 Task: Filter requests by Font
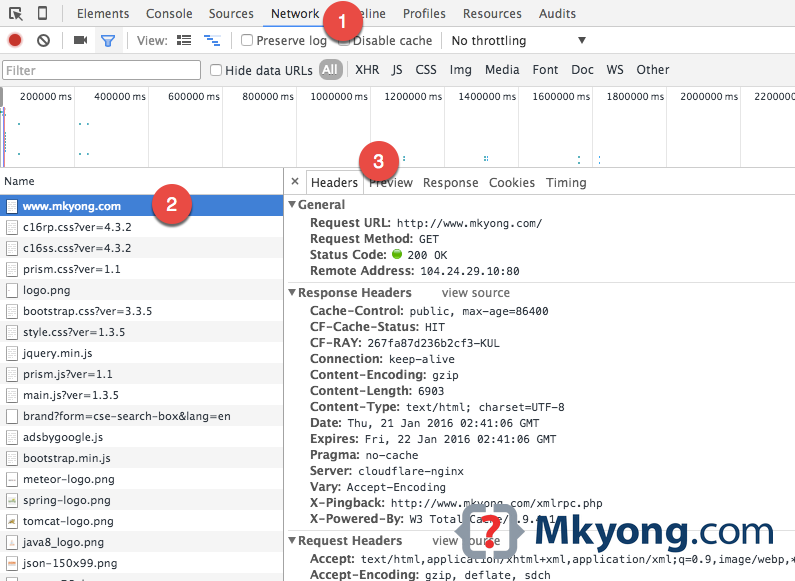pyautogui.click(x=545, y=69)
